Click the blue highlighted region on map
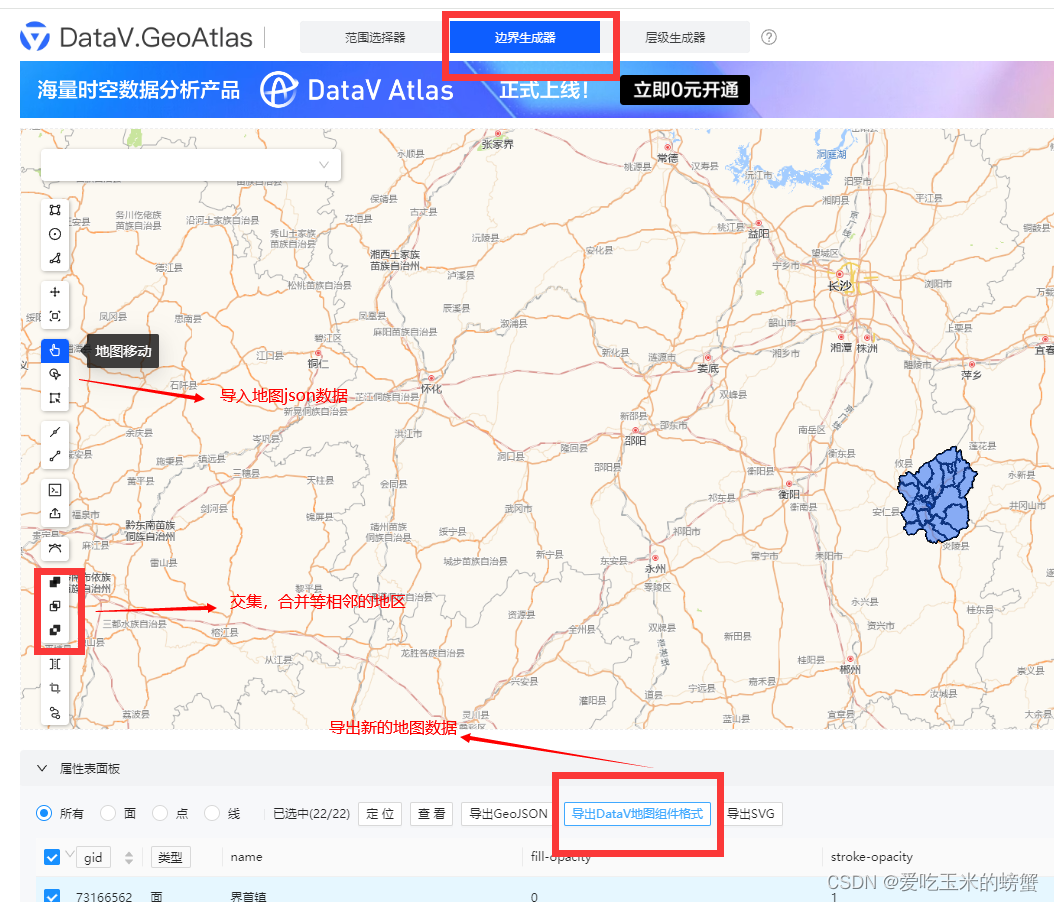 tap(938, 495)
